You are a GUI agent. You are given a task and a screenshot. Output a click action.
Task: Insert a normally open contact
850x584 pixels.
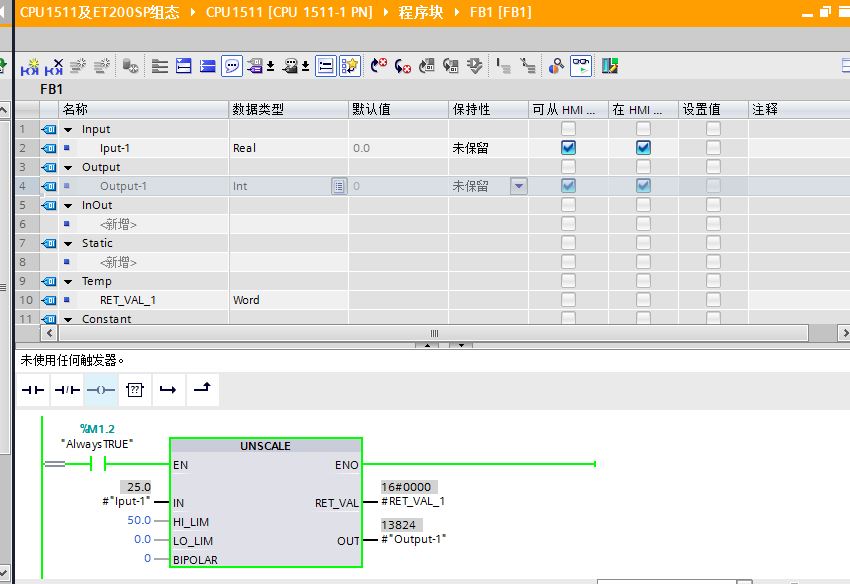pyautogui.click(x=33, y=390)
